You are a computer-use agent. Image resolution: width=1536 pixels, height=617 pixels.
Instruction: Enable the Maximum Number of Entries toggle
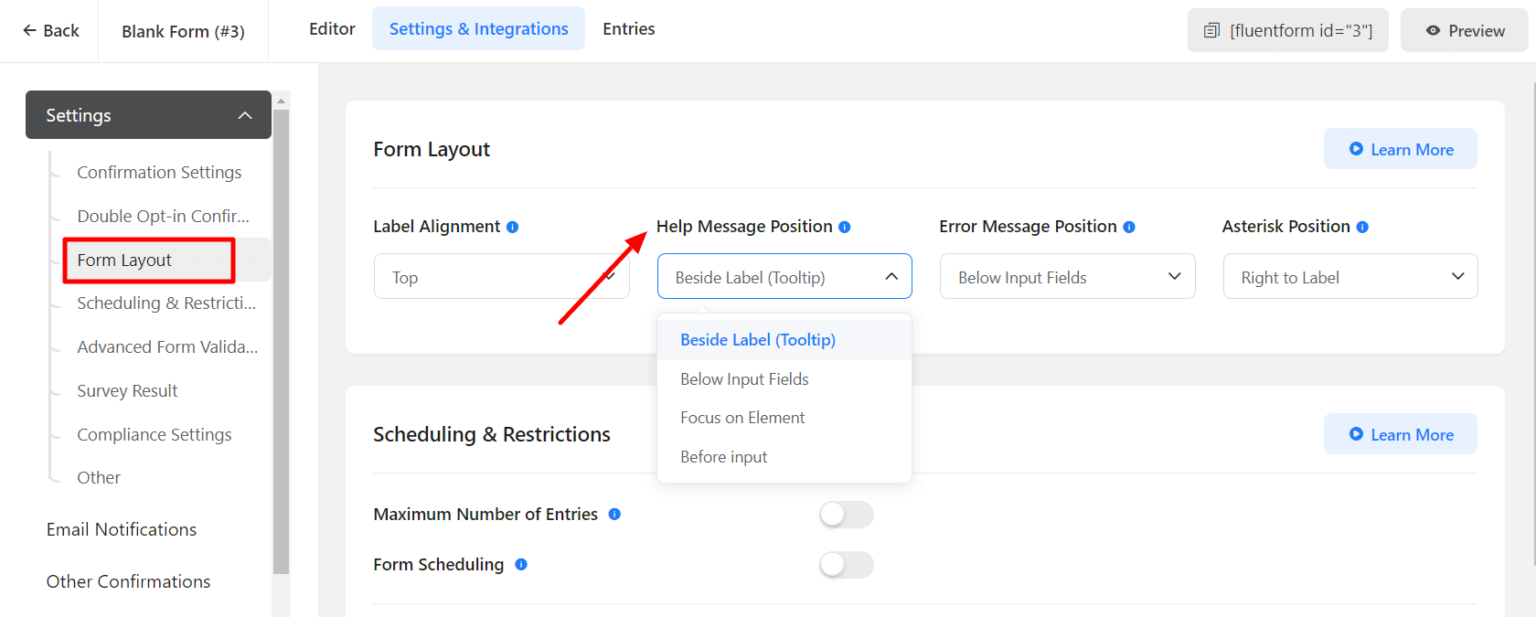(845, 514)
